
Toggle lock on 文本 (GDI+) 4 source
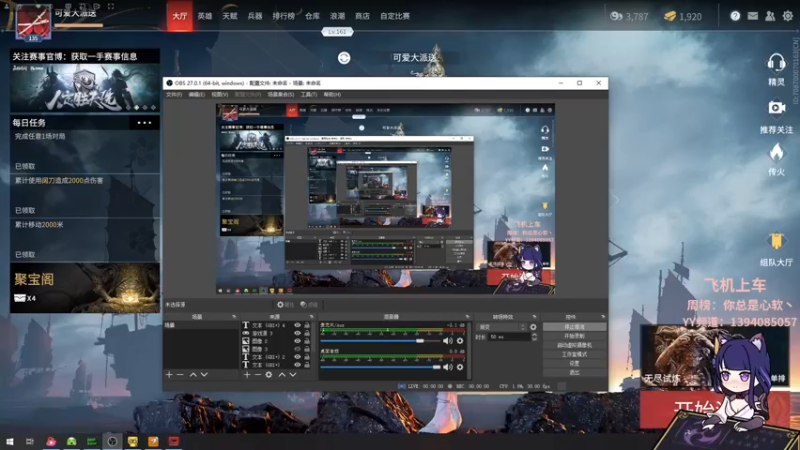307,325
